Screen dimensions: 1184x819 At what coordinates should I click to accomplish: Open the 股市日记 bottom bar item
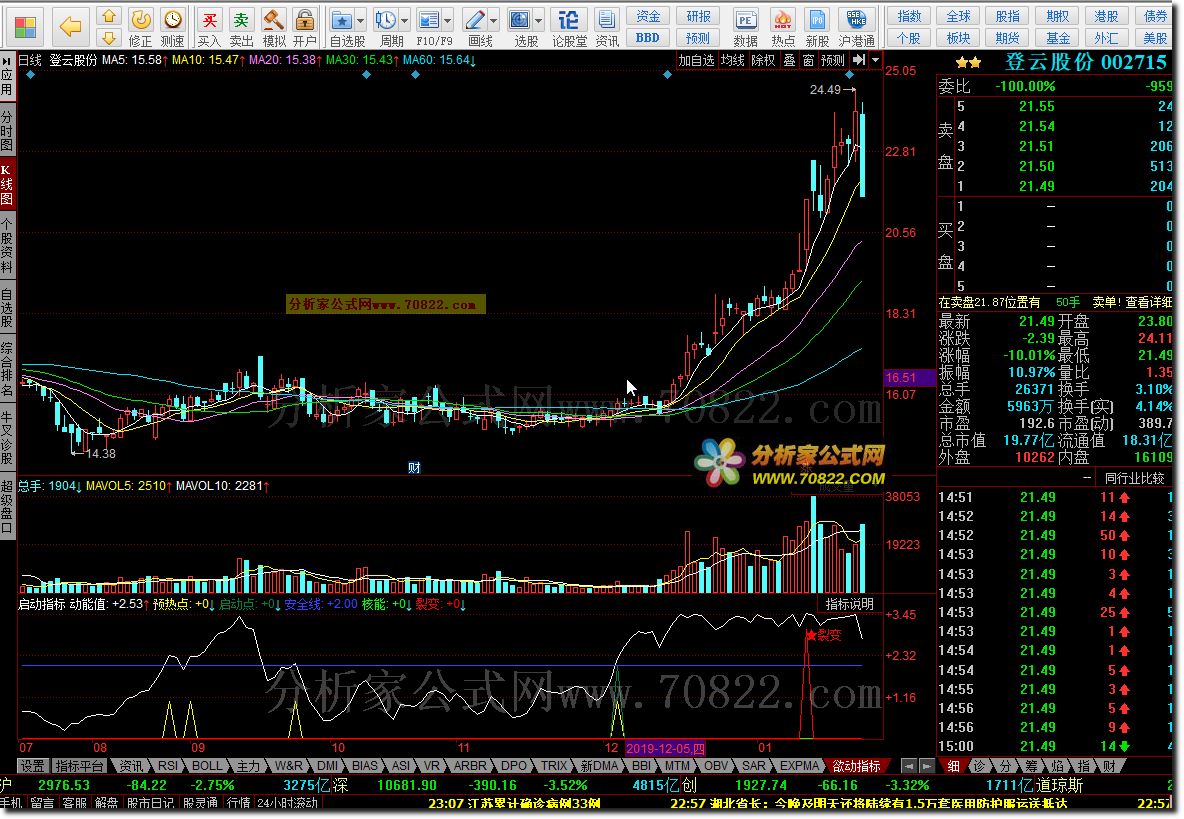click(150, 803)
